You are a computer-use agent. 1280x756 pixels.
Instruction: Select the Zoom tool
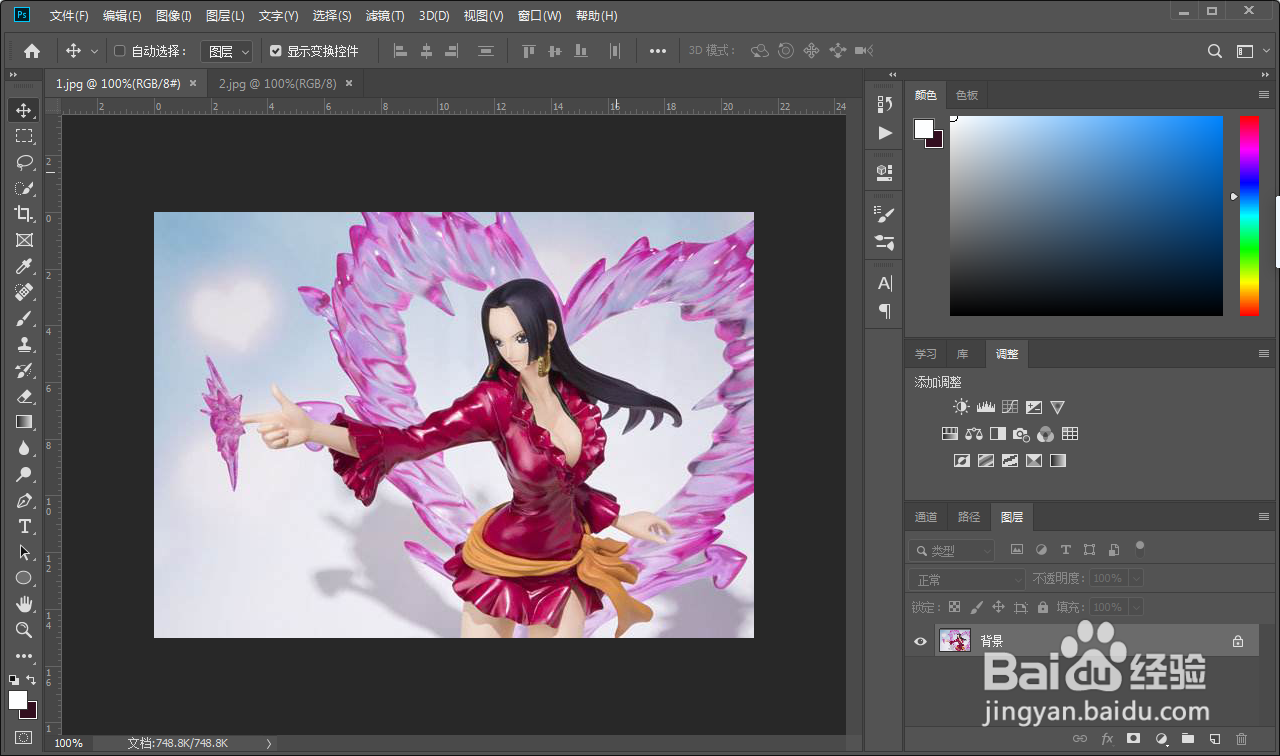click(x=24, y=630)
